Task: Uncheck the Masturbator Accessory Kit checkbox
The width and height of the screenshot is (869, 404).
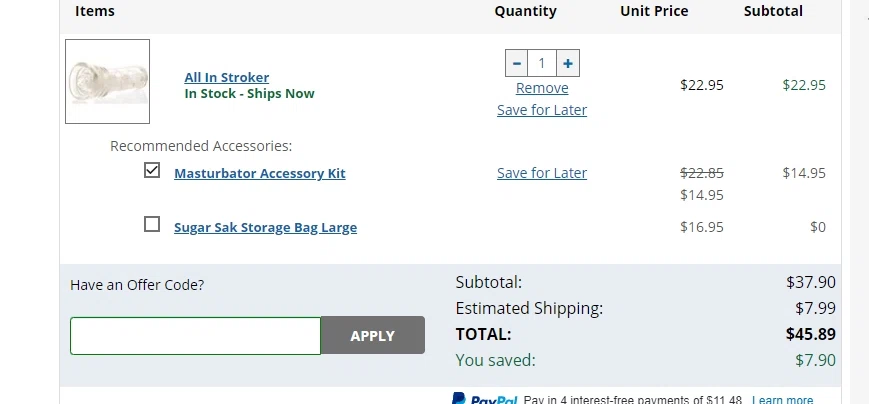Action: tap(152, 170)
